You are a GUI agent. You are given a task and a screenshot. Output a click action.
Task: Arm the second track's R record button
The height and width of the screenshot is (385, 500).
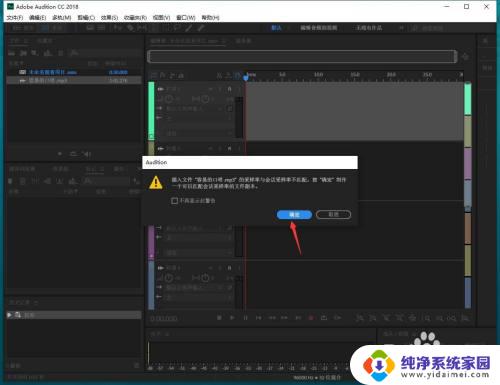click(229, 148)
